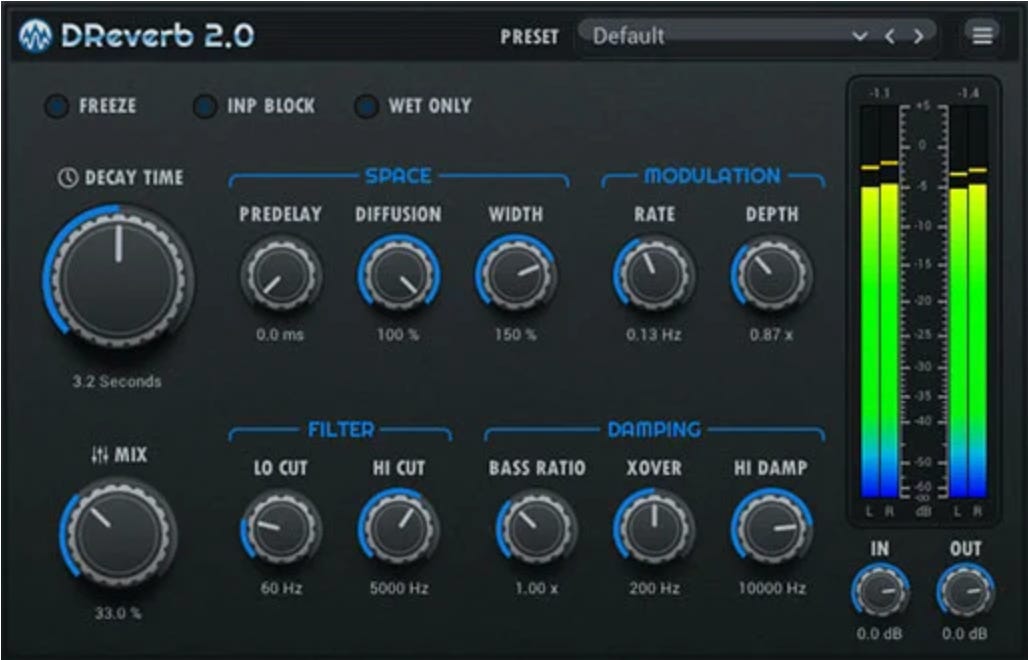Click the Hi Cut filter knob
The width and height of the screenshot is (1028, 660).
[398, 529]
